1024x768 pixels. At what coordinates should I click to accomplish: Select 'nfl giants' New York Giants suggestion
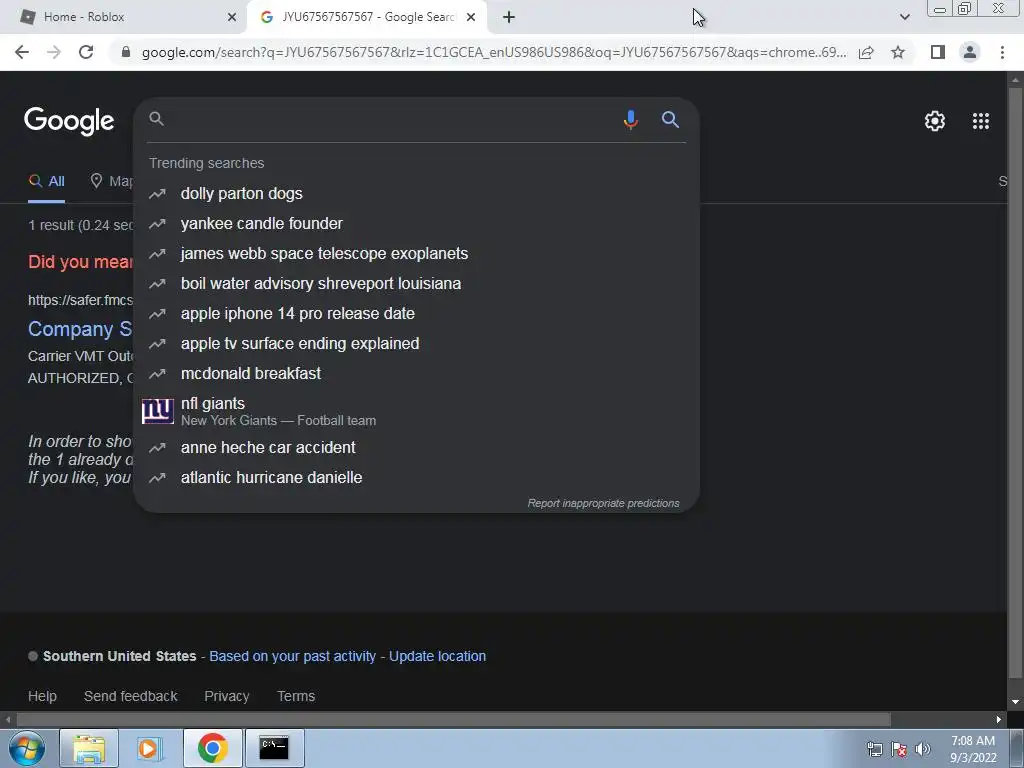417,411
